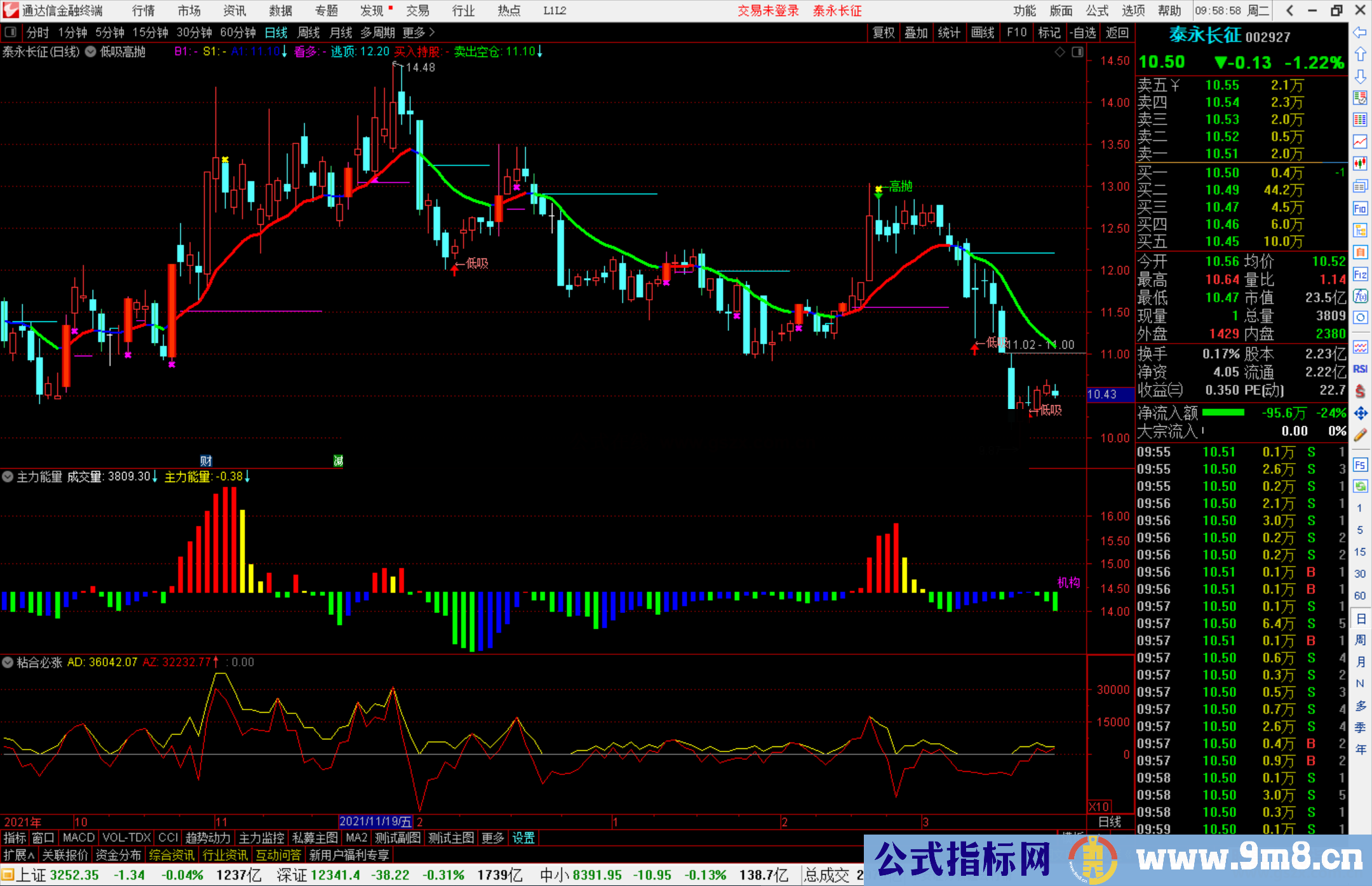Click the FS sidebar icon

point(1360,465)
